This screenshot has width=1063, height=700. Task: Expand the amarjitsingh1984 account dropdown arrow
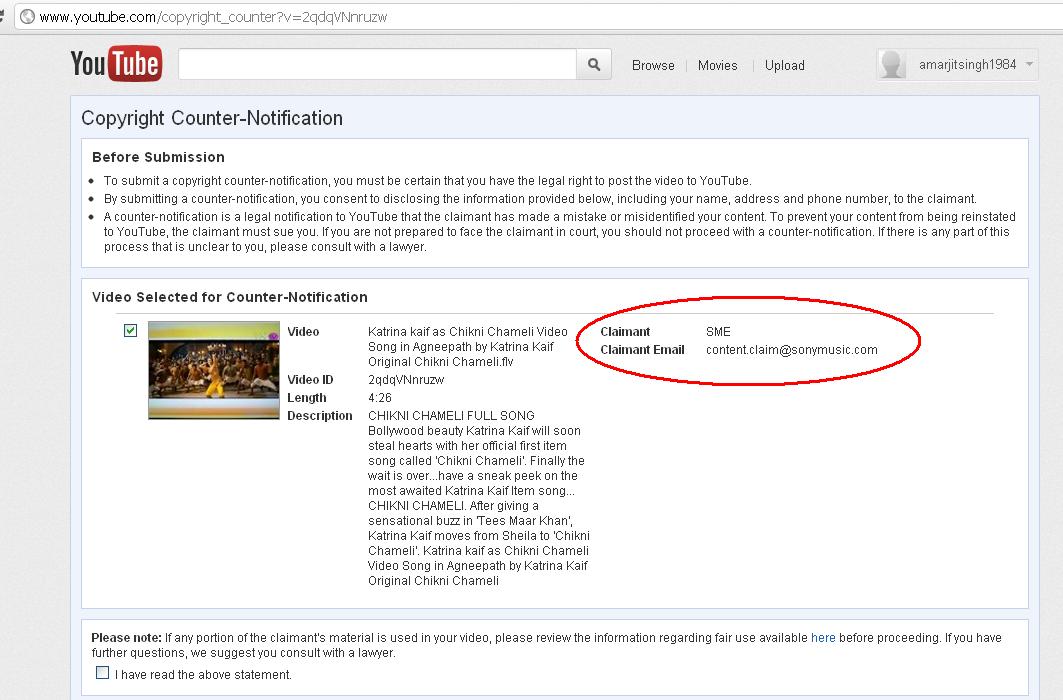(1029, 64)
